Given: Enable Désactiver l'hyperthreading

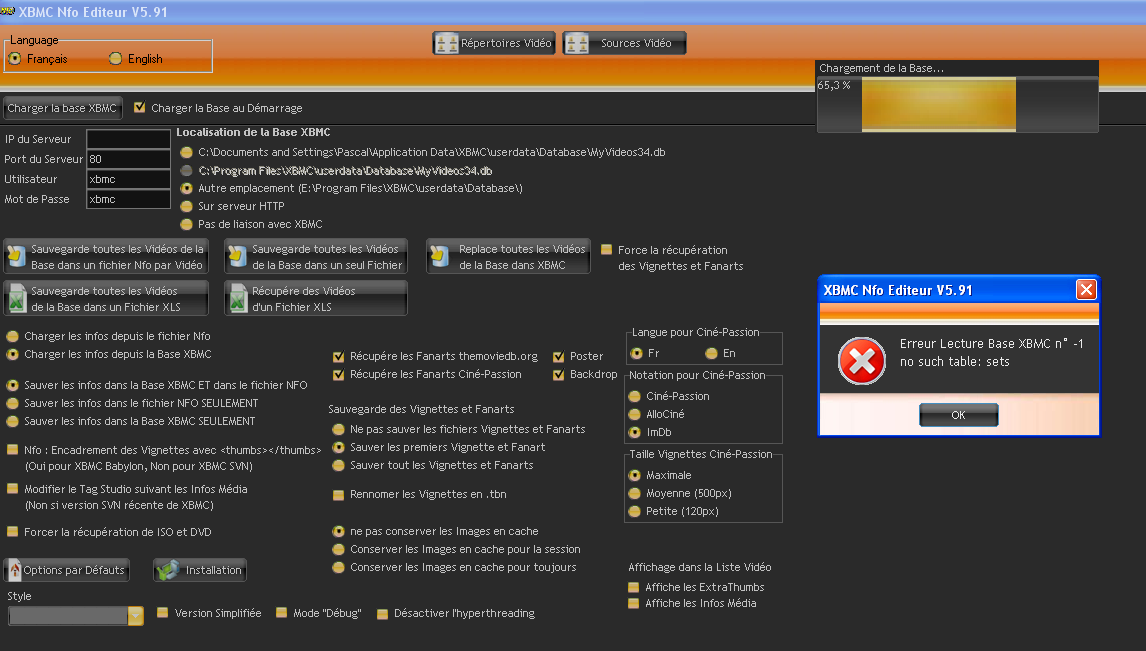Looking at the screenshot, I should 382,614.
